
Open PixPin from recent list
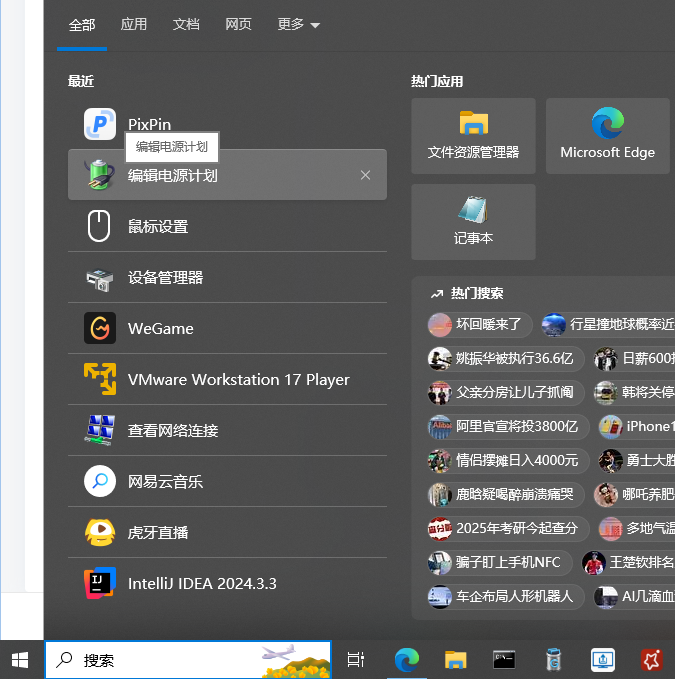[227, 124]
